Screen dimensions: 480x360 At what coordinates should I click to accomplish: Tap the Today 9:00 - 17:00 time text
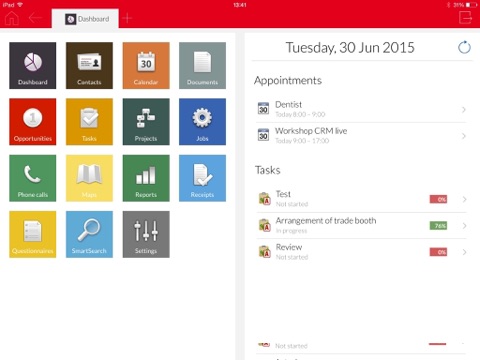[302, 141]
